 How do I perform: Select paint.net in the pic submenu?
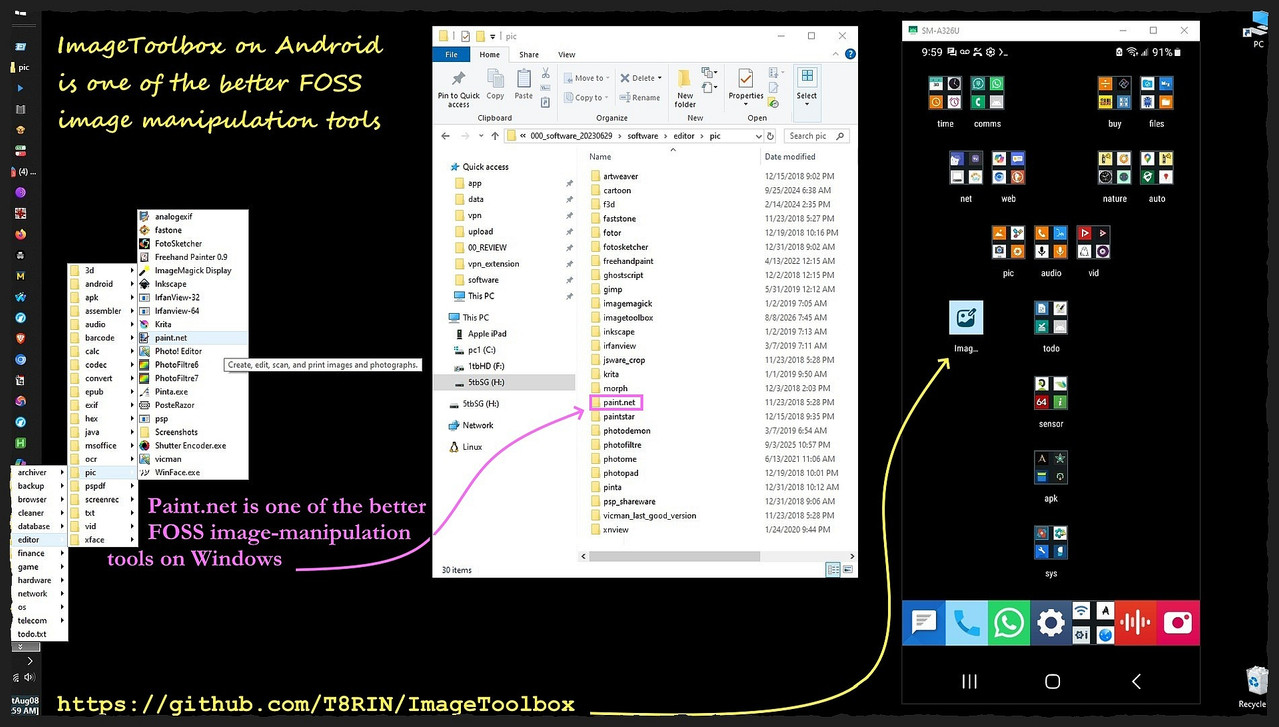193,338
